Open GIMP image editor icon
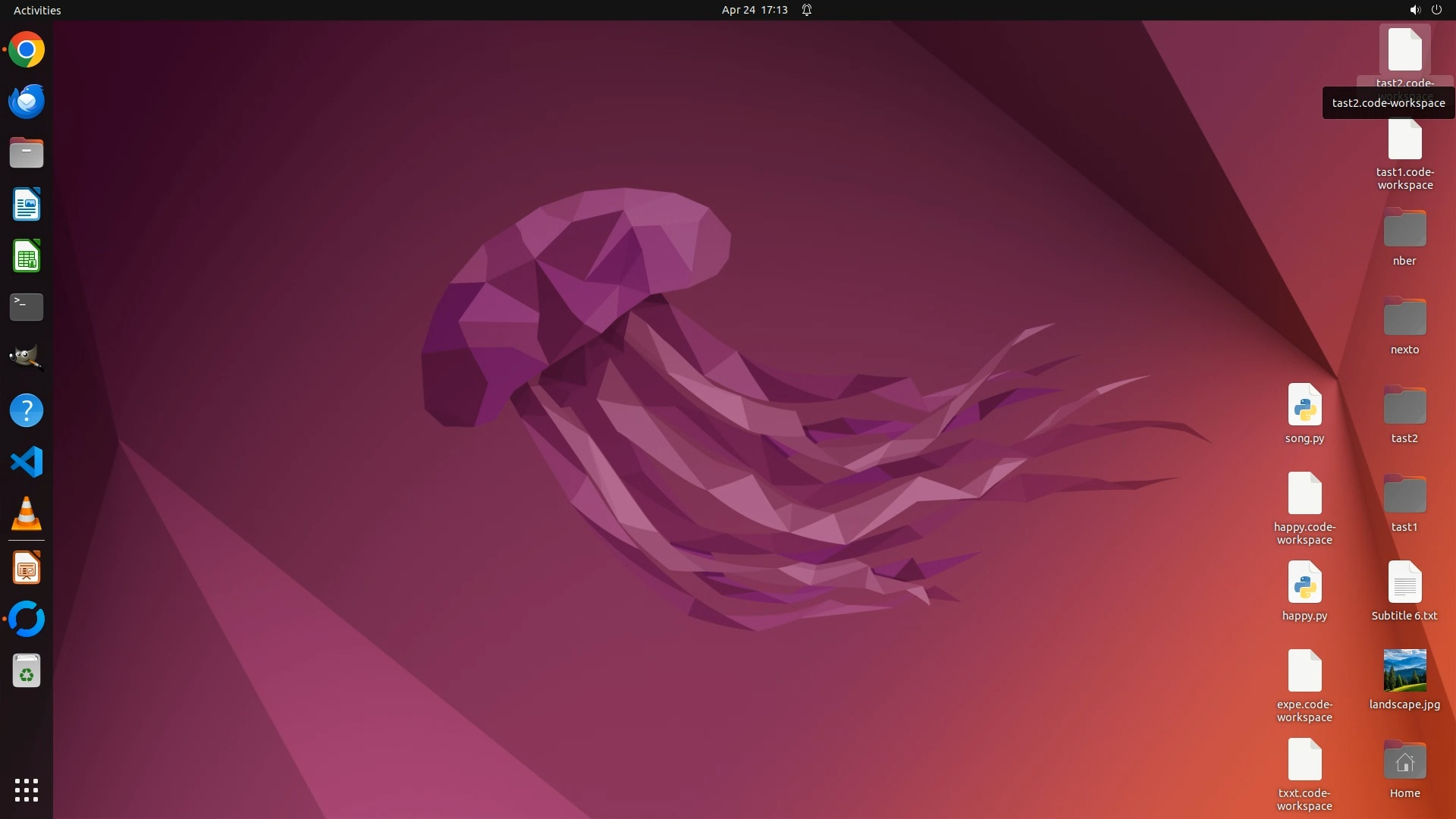Image resolution: width=1456 pixels, height=819 pixels. [27, 358]
